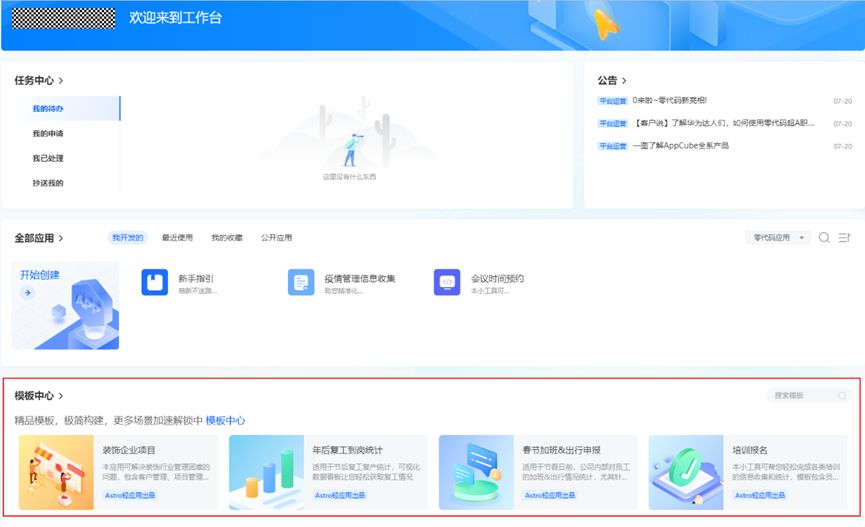Expand 公告 via its chevron arrow

pyautogui.click(x=624, y=81)
